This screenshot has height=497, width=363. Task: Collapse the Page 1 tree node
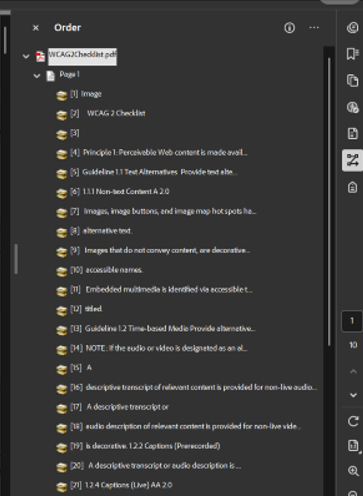point(37,76)
